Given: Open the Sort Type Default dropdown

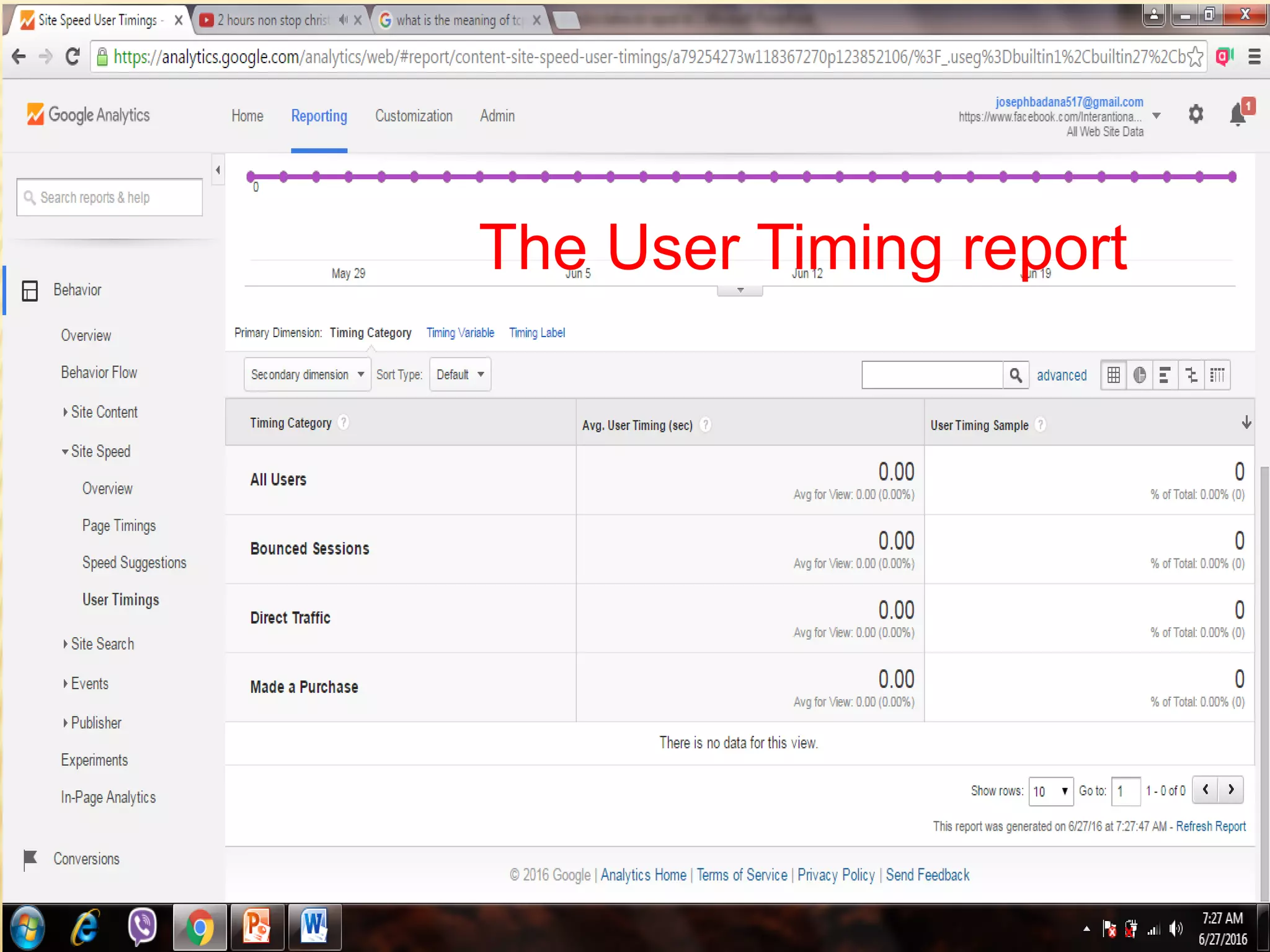Looking at the screenshot, I should (x=460, y=374).
